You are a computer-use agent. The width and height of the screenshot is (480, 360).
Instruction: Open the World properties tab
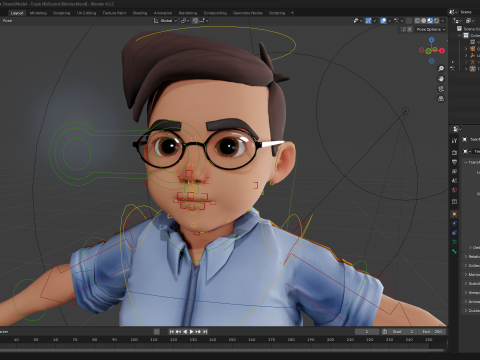pyautogui.click(x=454, y=190)
